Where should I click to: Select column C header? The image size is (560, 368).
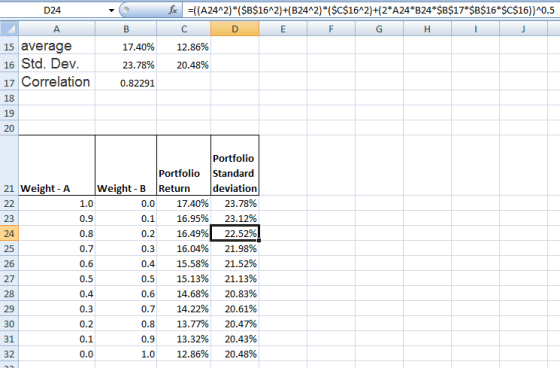(x=184, y=29)
